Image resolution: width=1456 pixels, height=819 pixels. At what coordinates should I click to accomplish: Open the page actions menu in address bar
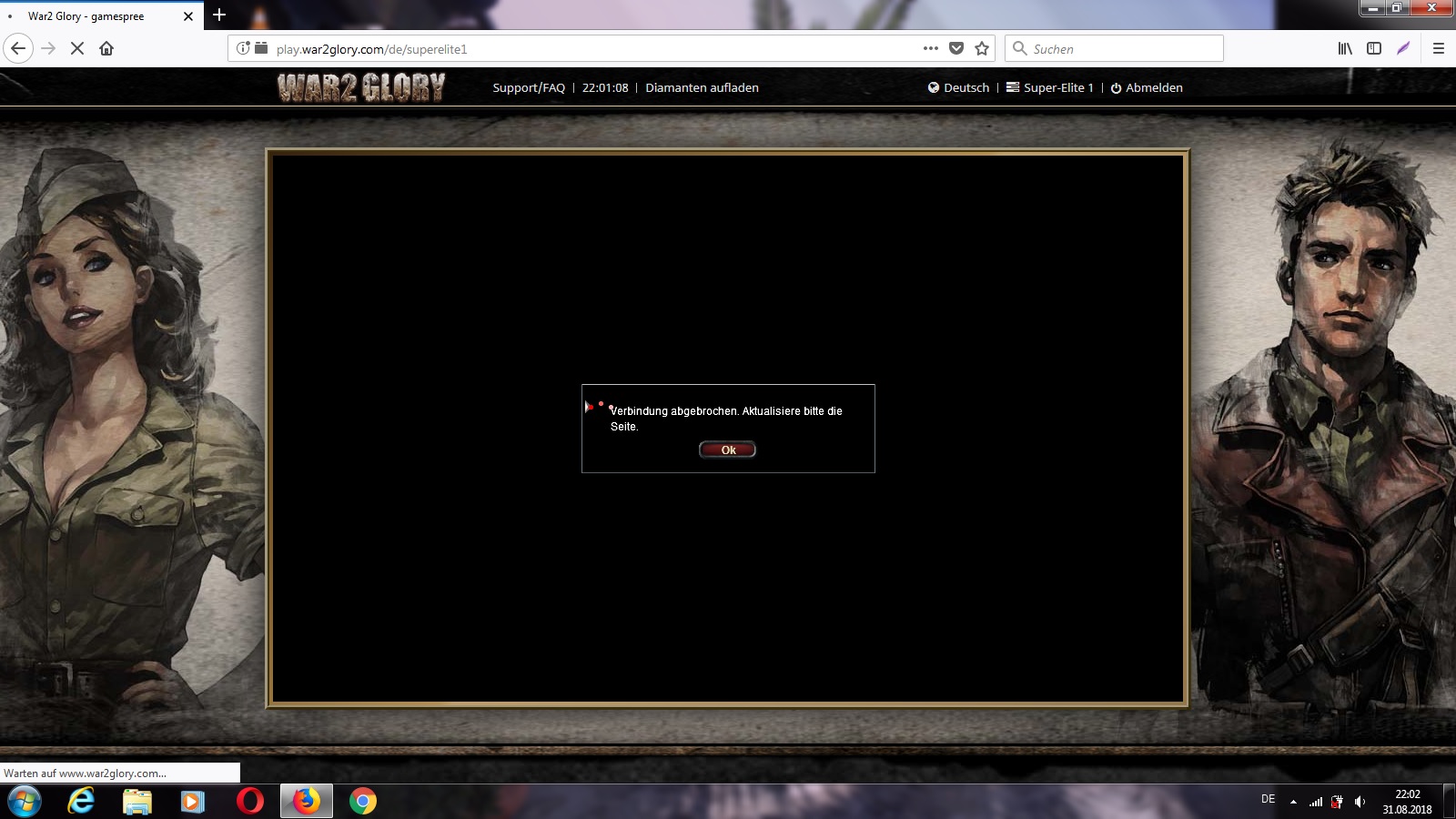click(930, 48)
